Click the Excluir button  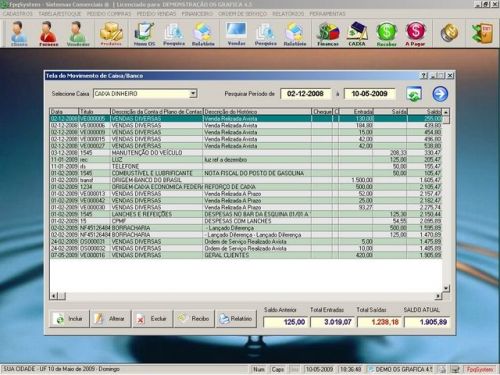[x=152, y=319]
